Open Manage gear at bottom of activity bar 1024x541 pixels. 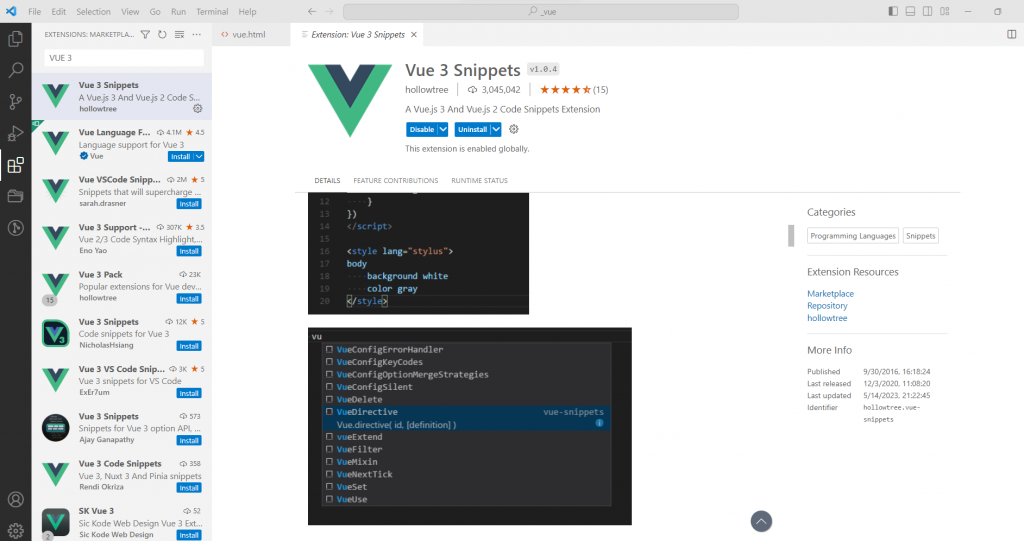(x=16, y=531)
